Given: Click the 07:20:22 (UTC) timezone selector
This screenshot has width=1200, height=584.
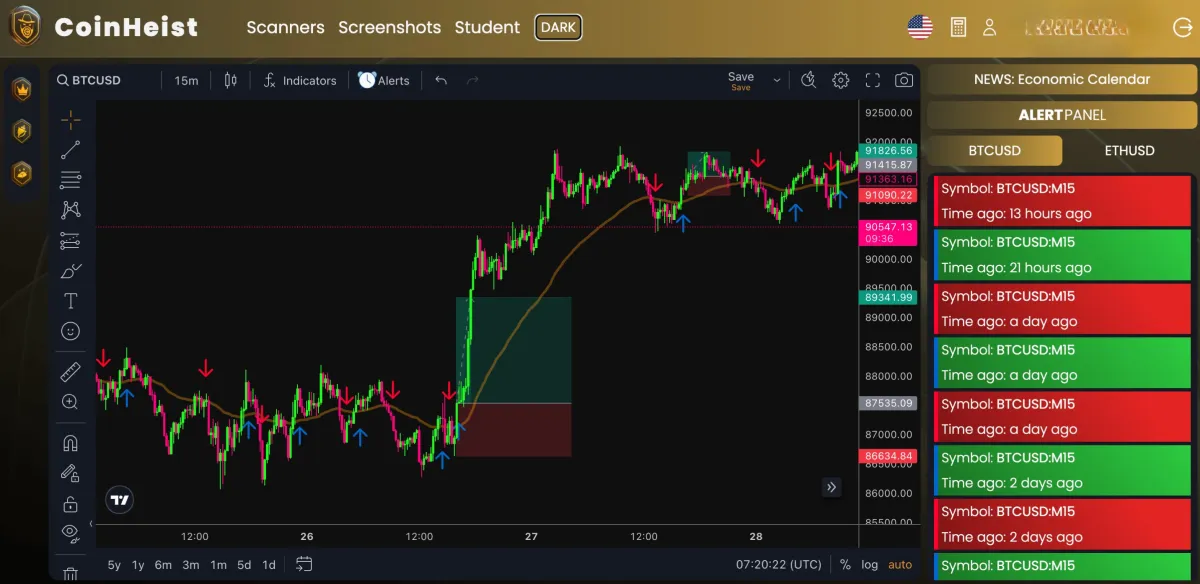Looking at the screenshot, I should tap(779, 565).
